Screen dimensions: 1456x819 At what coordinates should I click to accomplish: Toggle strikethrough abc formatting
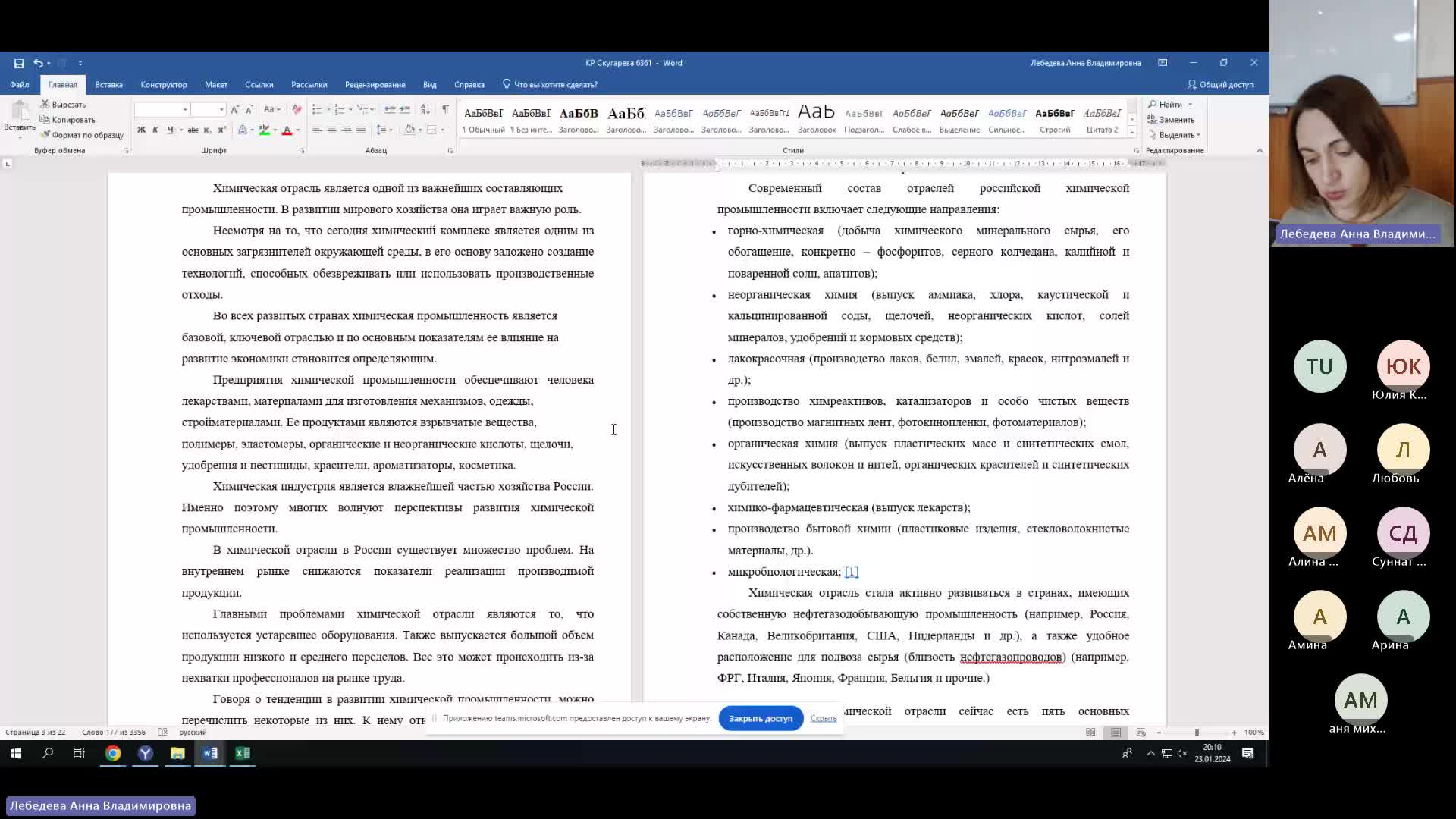click(193, 130)
